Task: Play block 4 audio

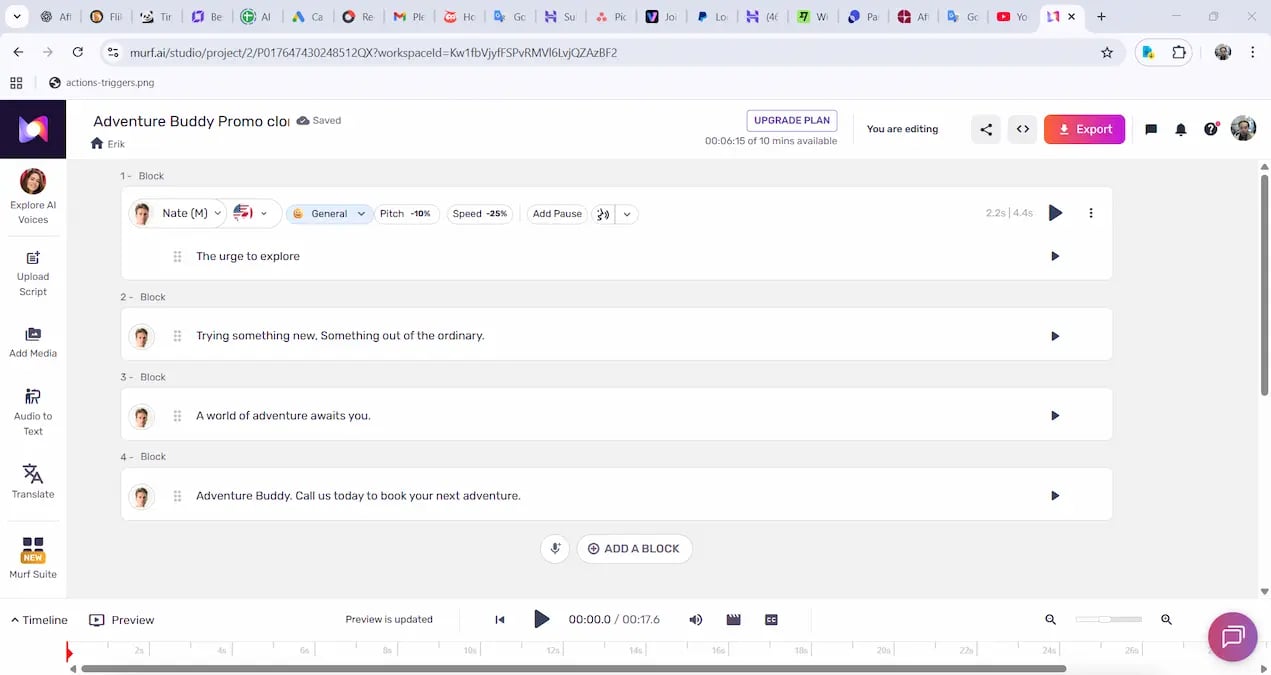Action: (x=1055, y=496)
